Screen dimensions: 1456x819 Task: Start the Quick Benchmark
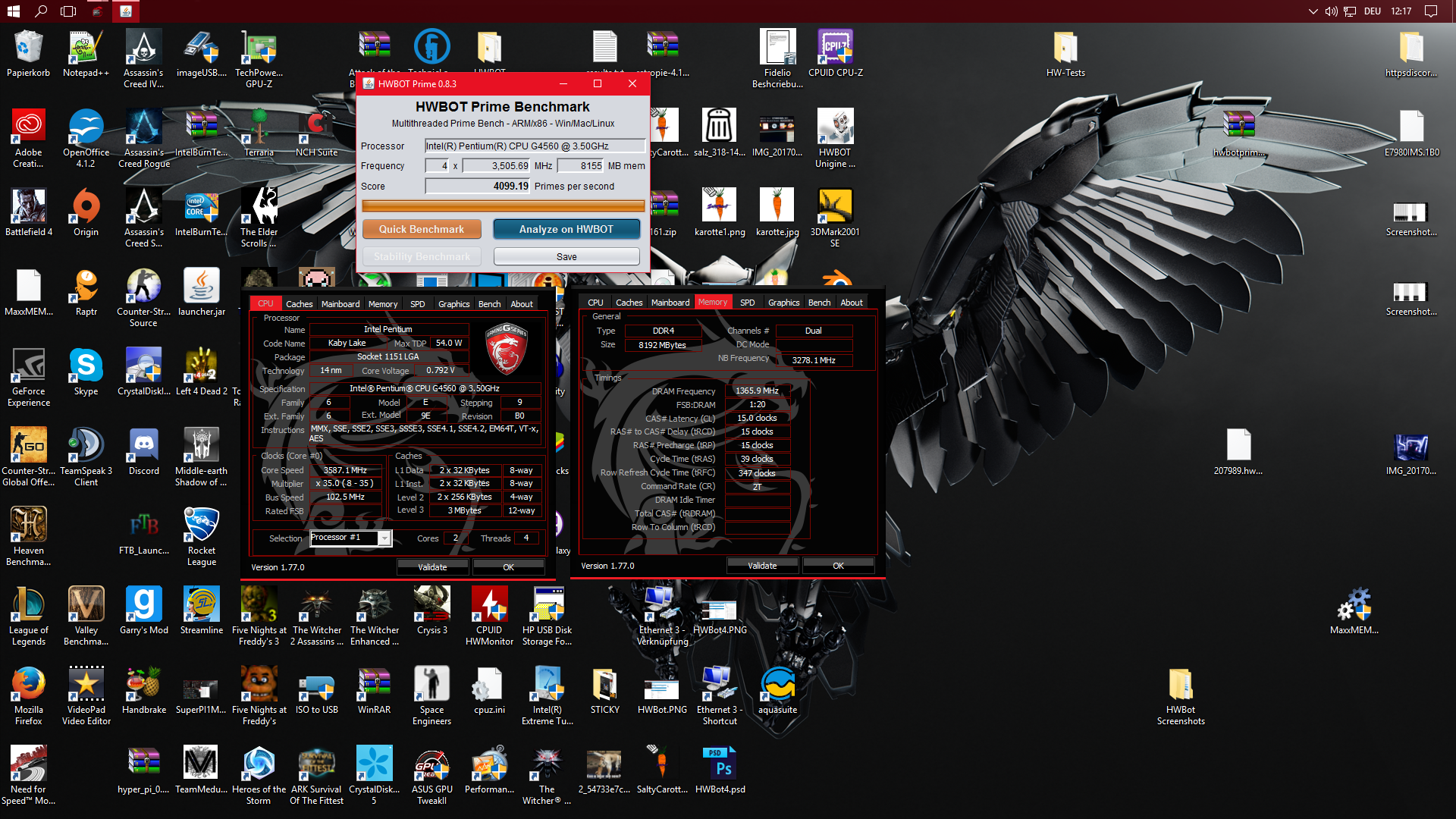click(422, 229)
